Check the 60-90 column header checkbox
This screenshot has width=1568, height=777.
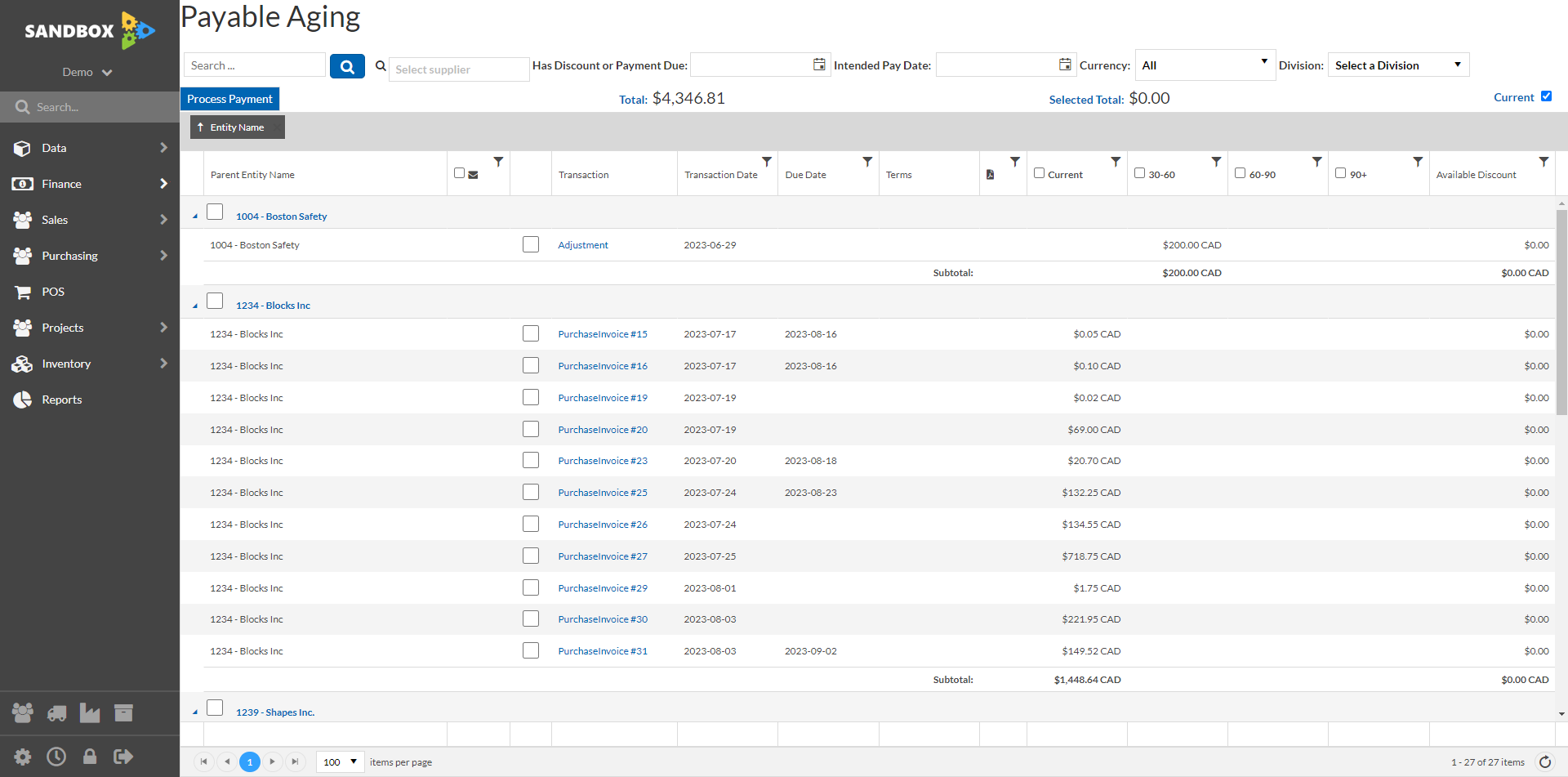[x=1240, y=173]
